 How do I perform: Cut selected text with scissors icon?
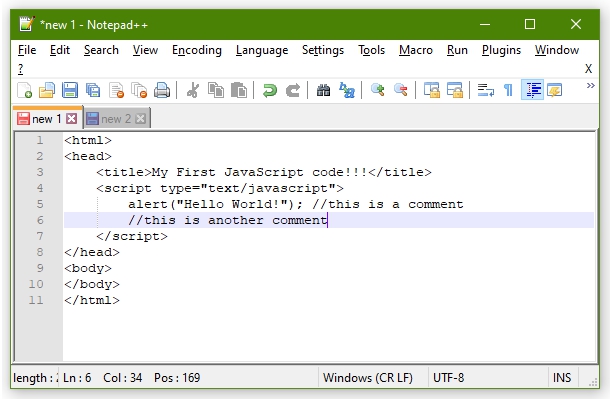(193, 90)
